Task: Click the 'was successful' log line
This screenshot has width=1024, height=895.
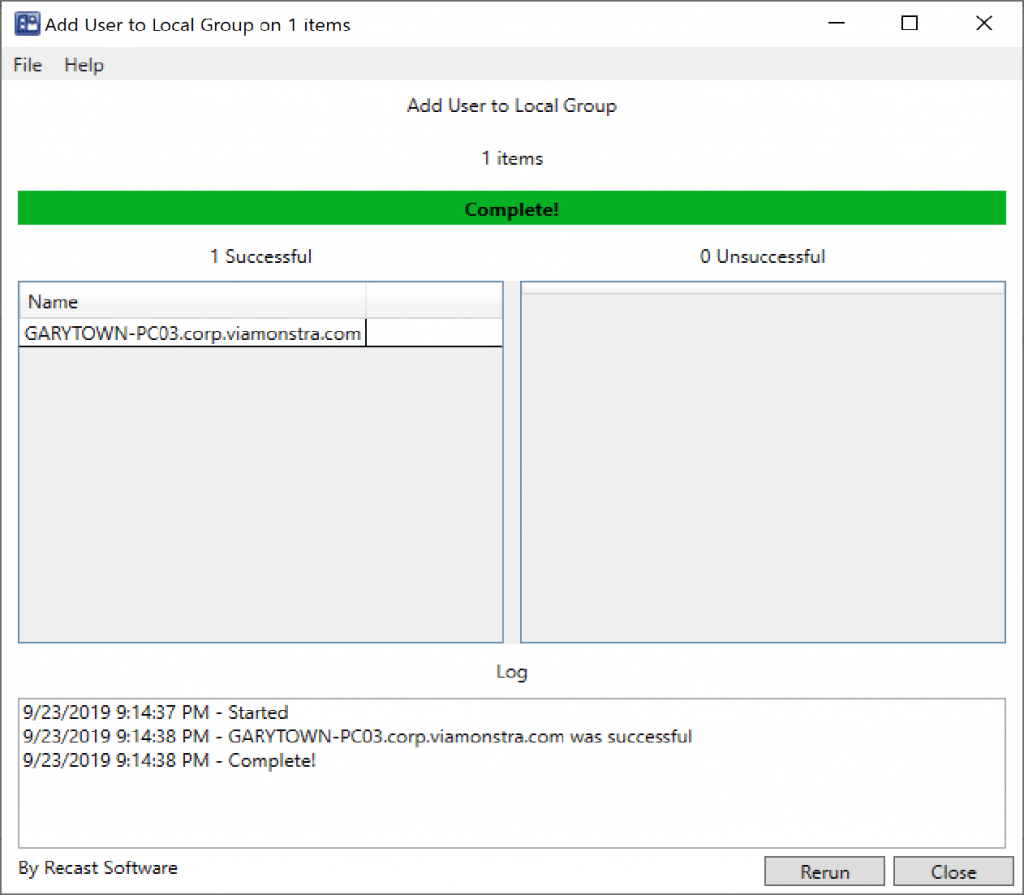Action: click(357, 737)
